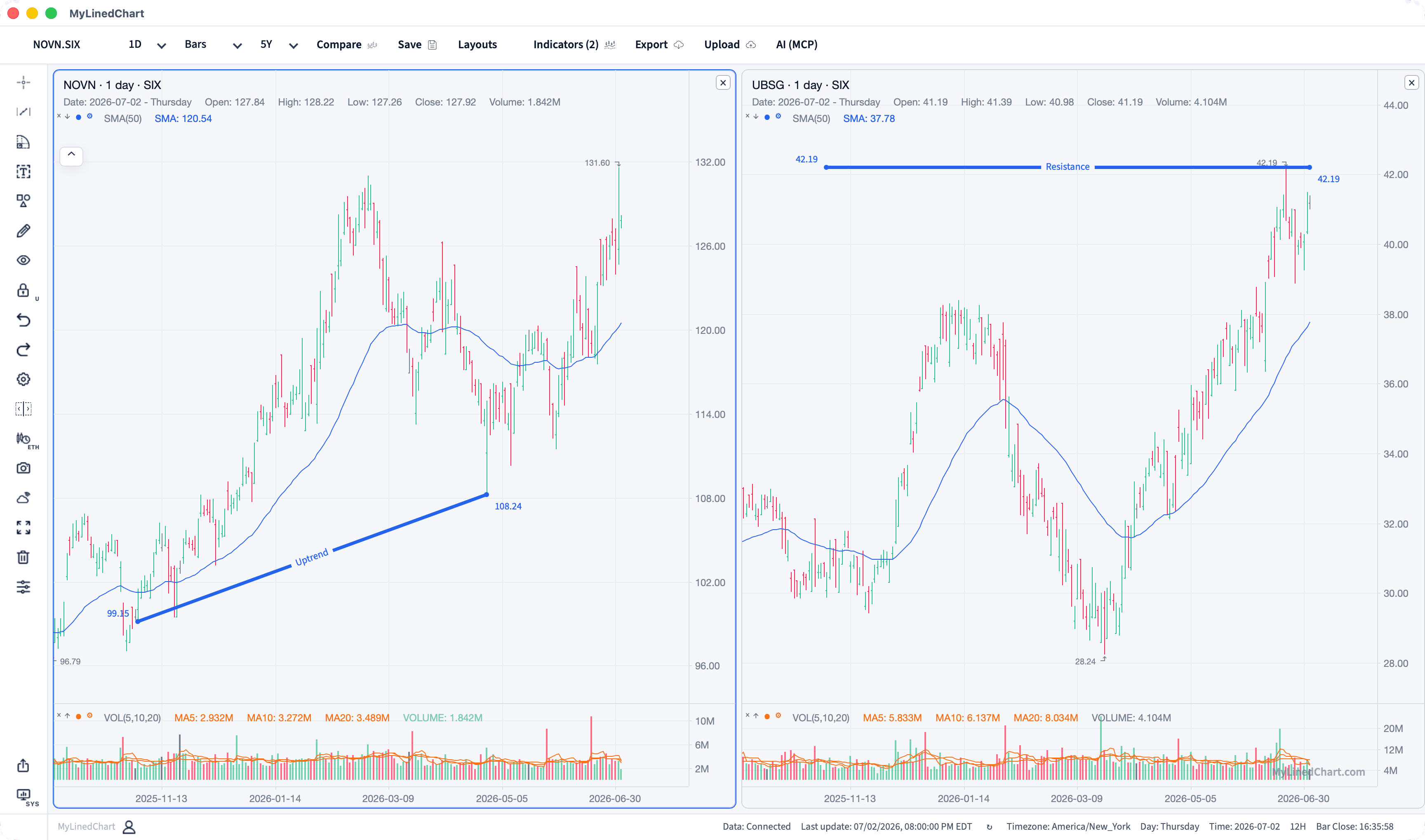
Task: Open the Indicators (2) menu
Action: click(574, 45)
